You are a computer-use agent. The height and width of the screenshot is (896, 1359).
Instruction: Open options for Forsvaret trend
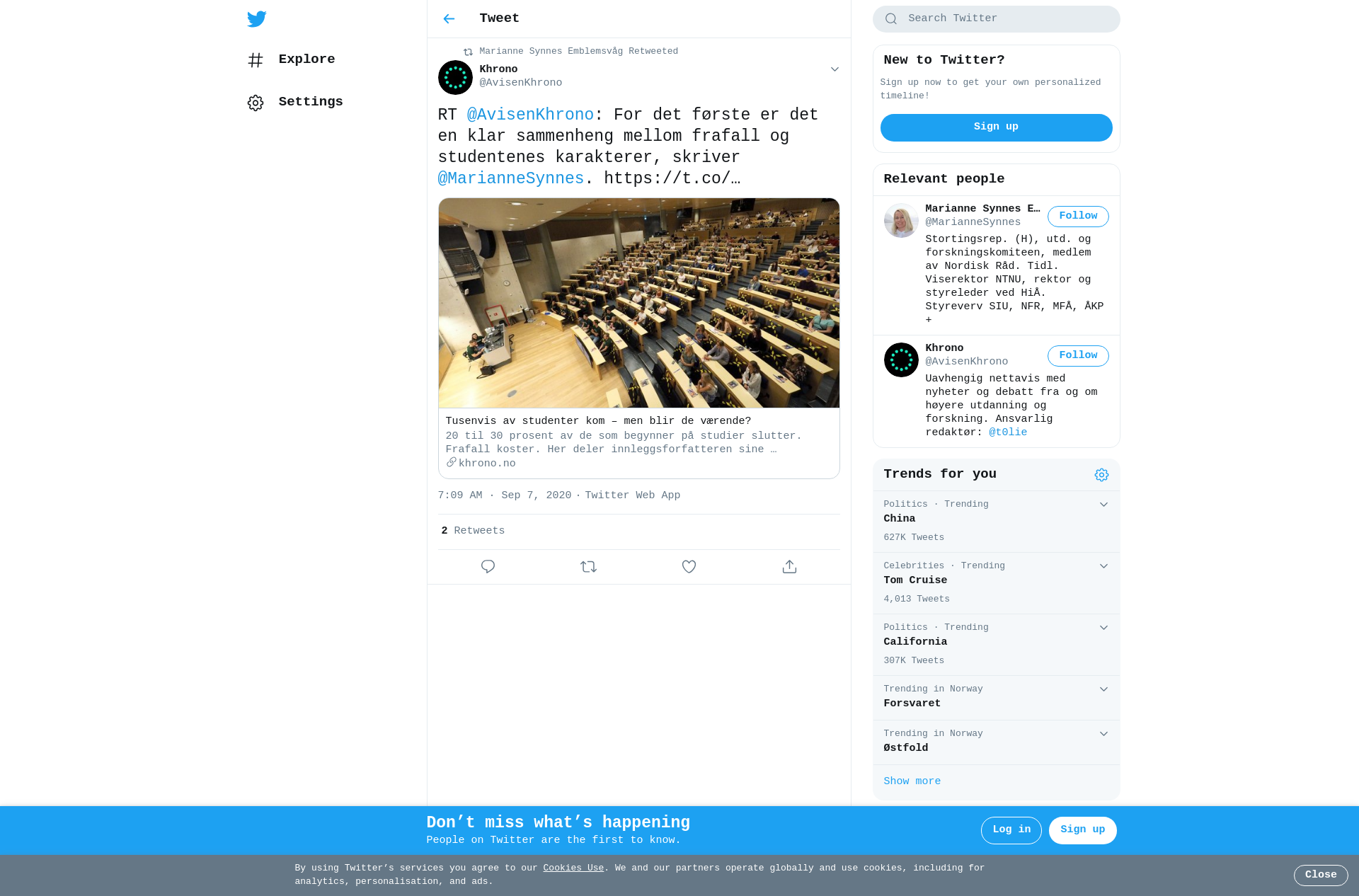coord(1103,689)
